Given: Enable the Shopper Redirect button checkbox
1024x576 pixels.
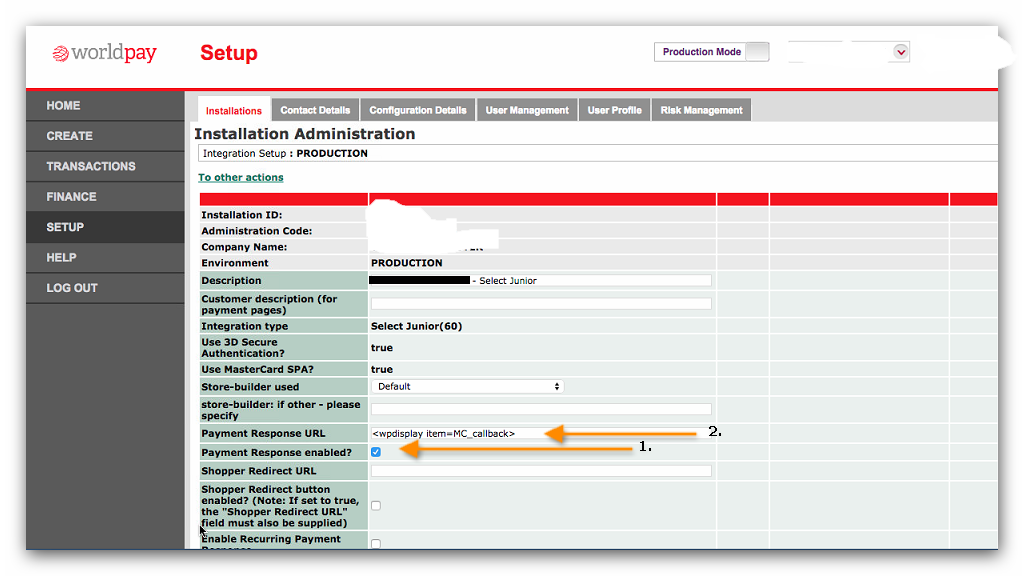Looking at the screenshot, I should click(376, 505).
